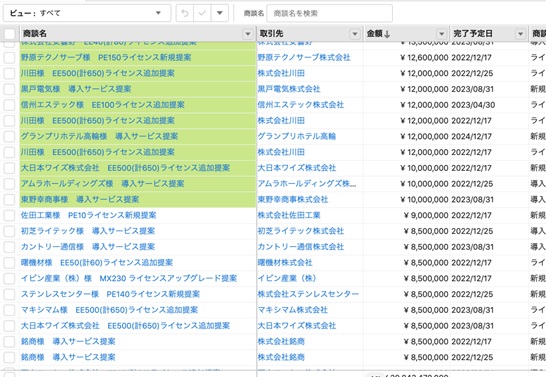Check the 初芝ライテック様 row checkbox
Screen dimensions: 546x377
pos(9,231)
